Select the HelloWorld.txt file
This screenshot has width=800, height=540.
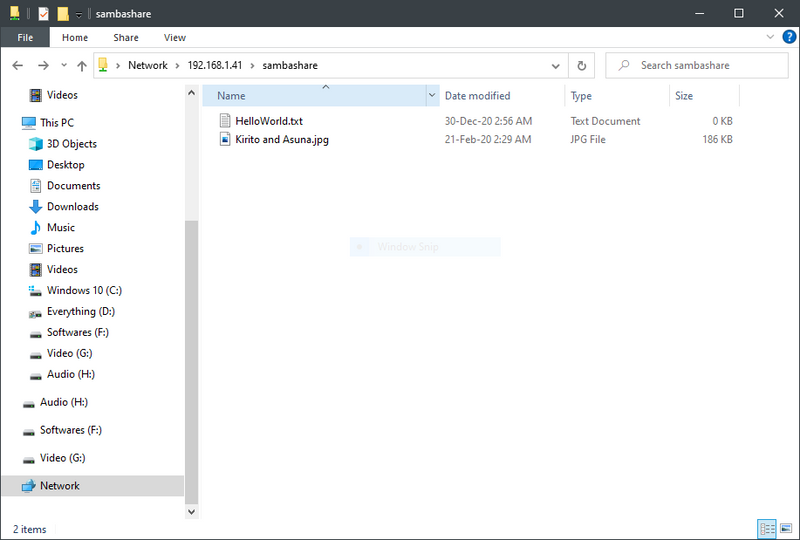(269, 121)
